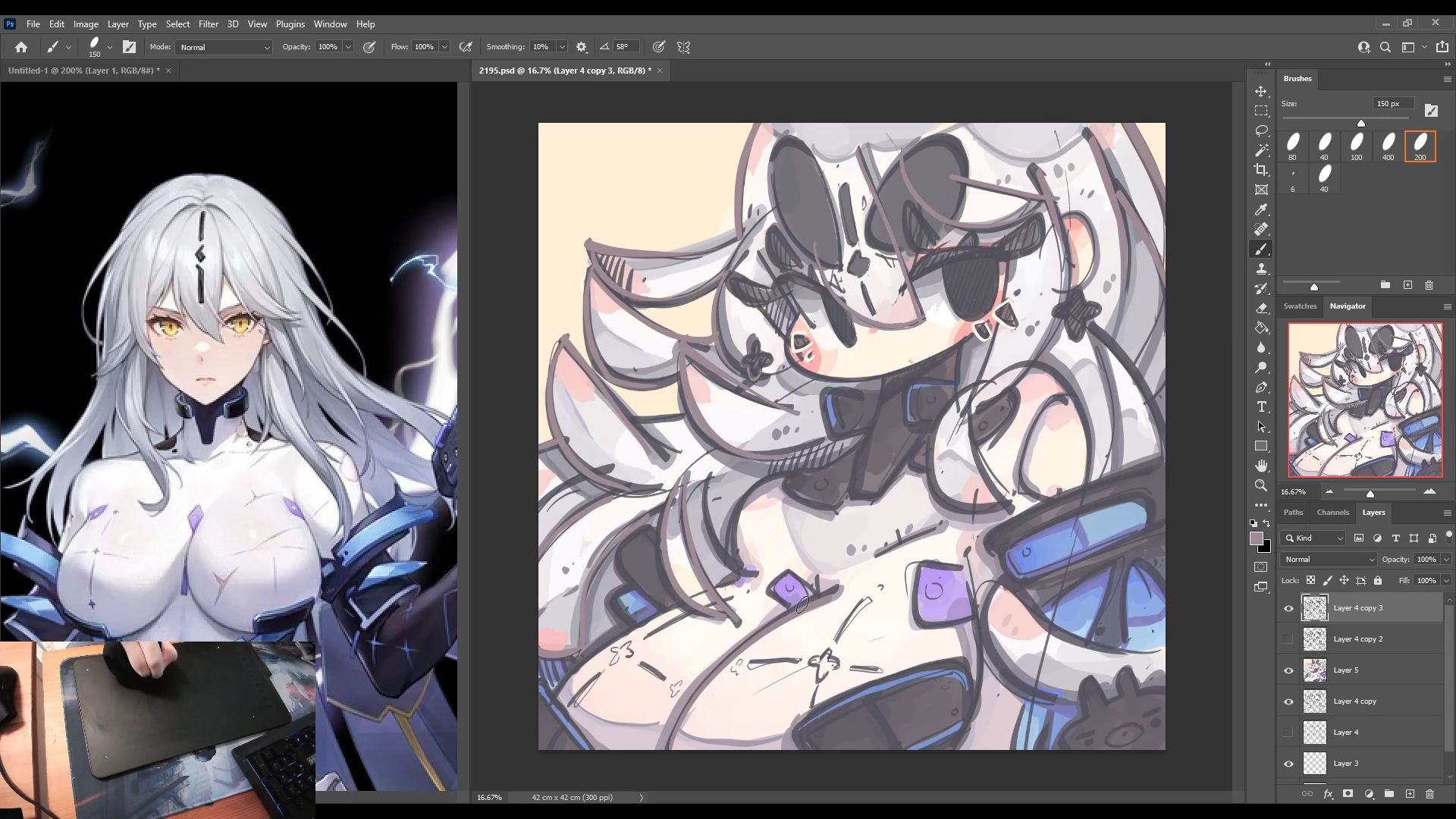Select the Move tool
The width and height of the screenshot is (1456, 819).
(1261, 91)
